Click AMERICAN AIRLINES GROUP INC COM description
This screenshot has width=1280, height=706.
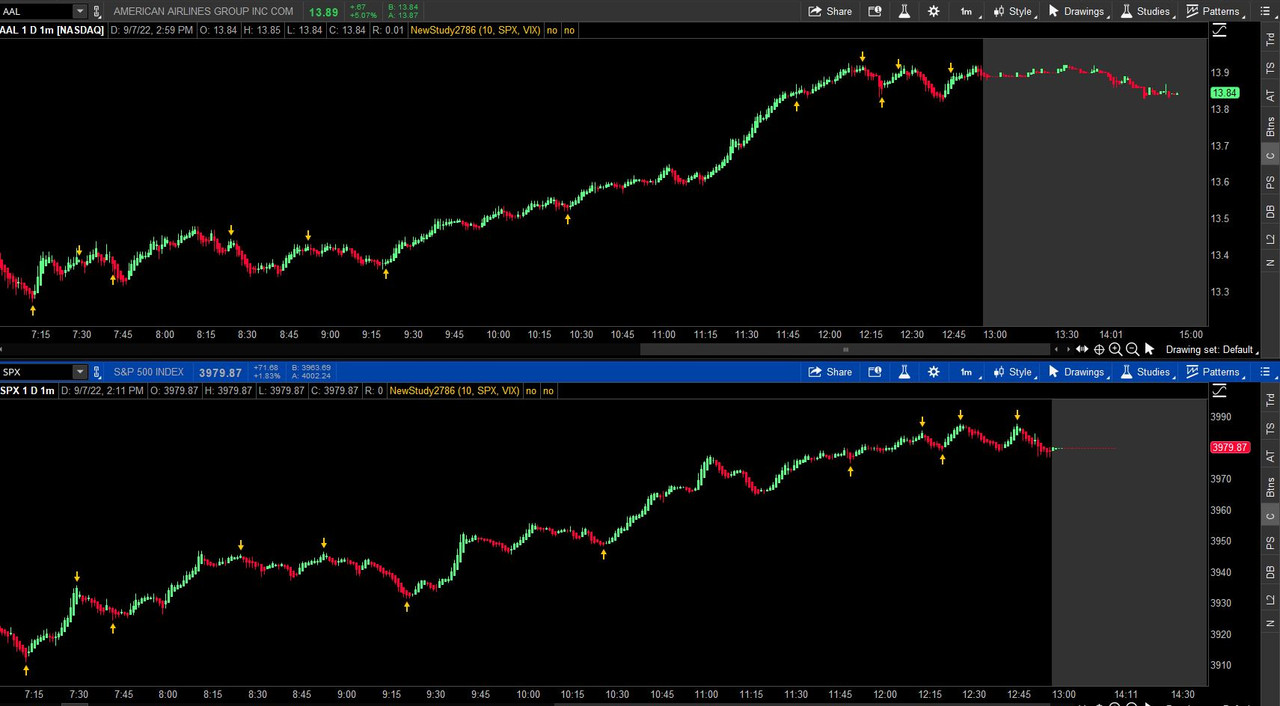203,11
